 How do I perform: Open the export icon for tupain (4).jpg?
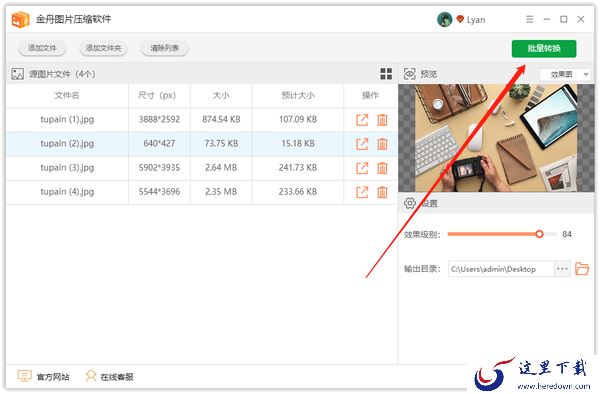pos(362,192)
